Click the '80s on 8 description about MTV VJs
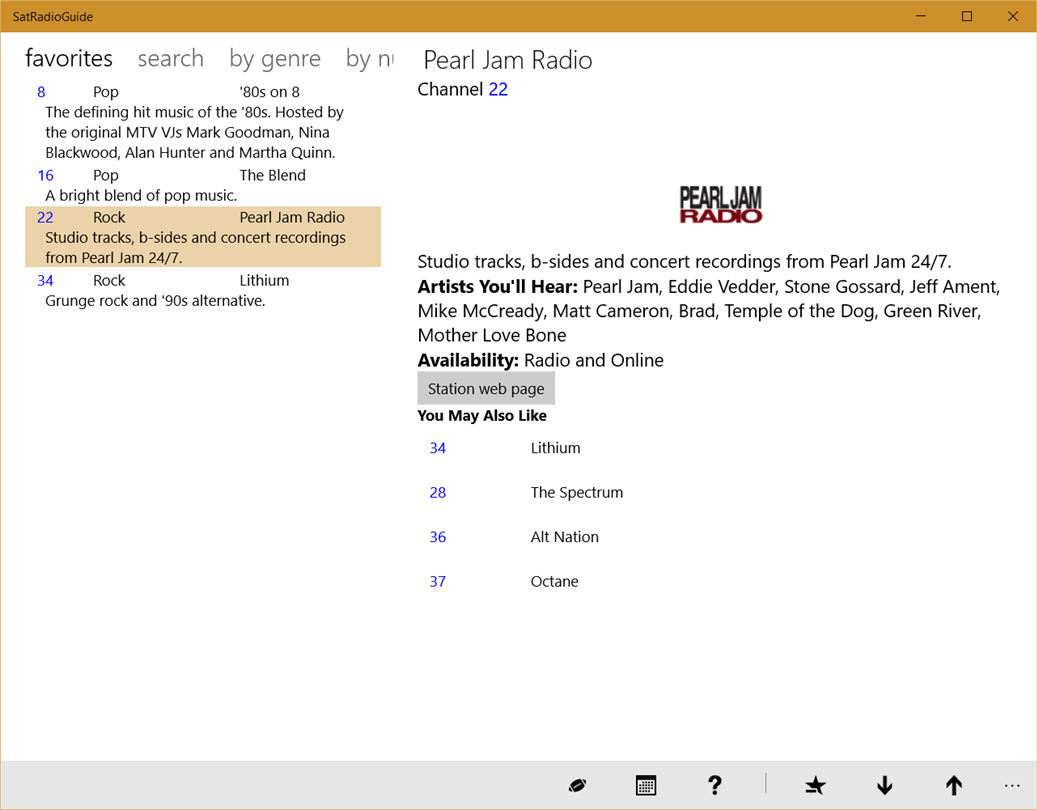Screen dimensions: 1037x810 tap(194, 132)
